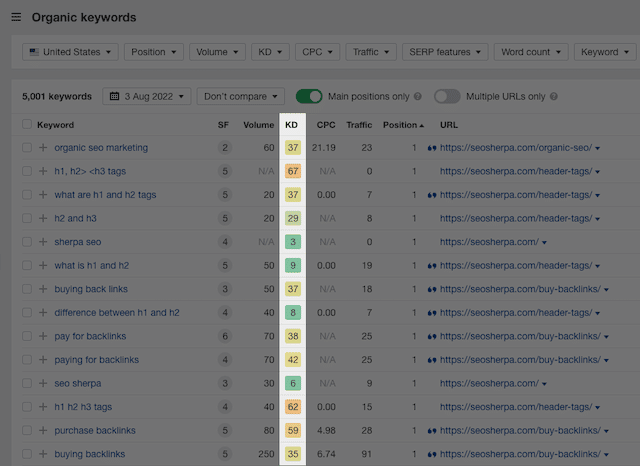Click the SF badge 6 for pay for backlinks
Viewport: 640px width, 466px height.
point(225,336)
